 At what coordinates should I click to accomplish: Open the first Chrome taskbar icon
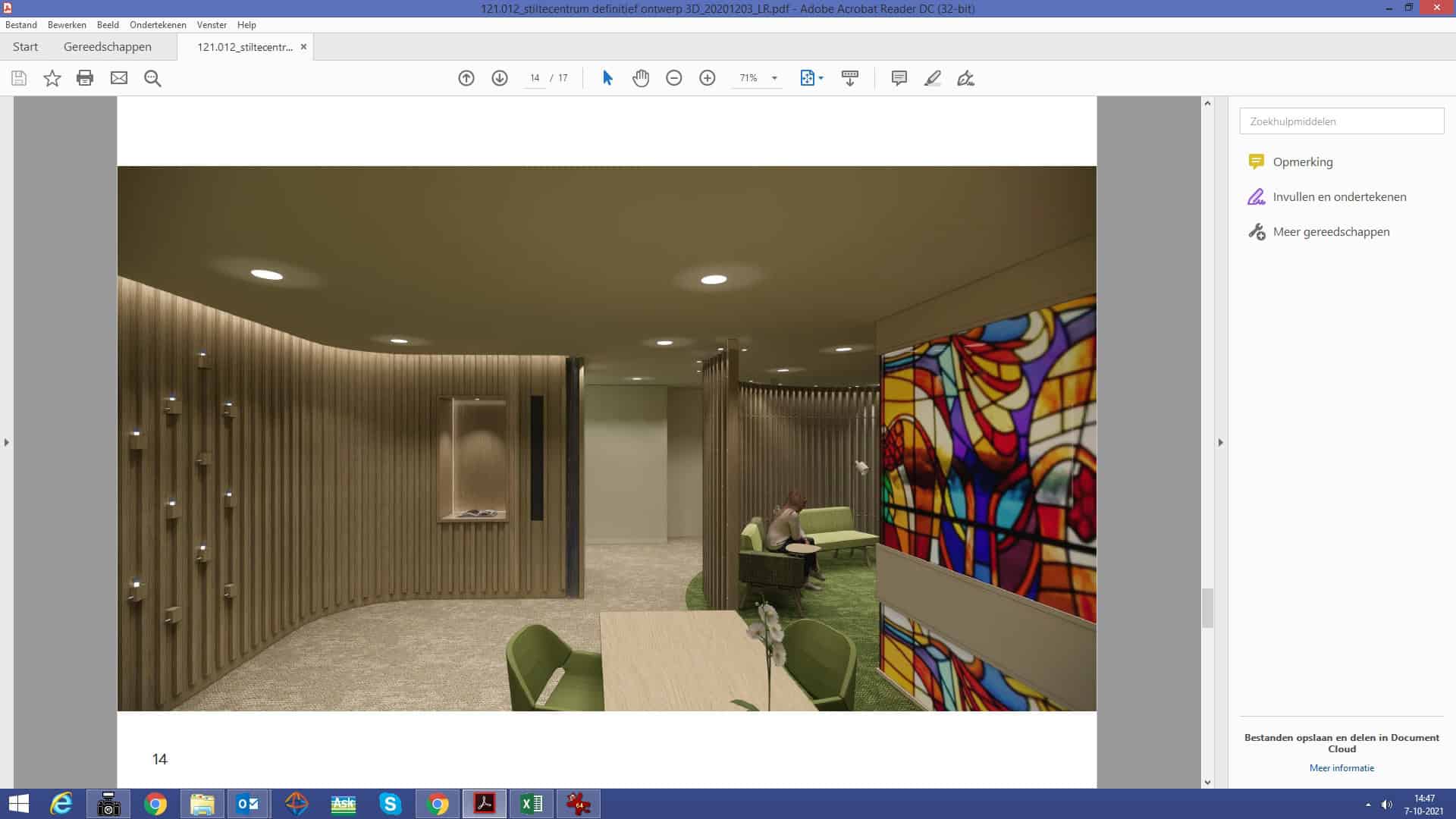click(155, 804)
